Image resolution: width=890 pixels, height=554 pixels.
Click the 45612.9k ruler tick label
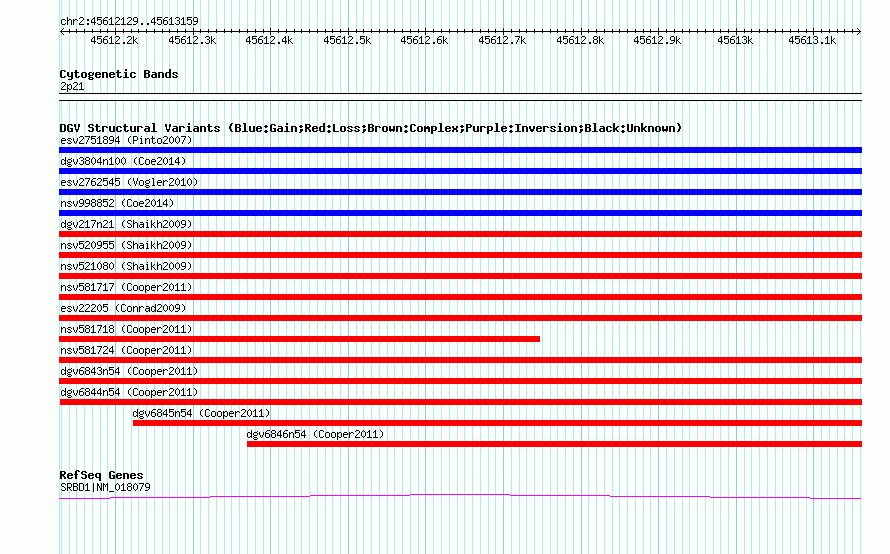coord(657,40)
